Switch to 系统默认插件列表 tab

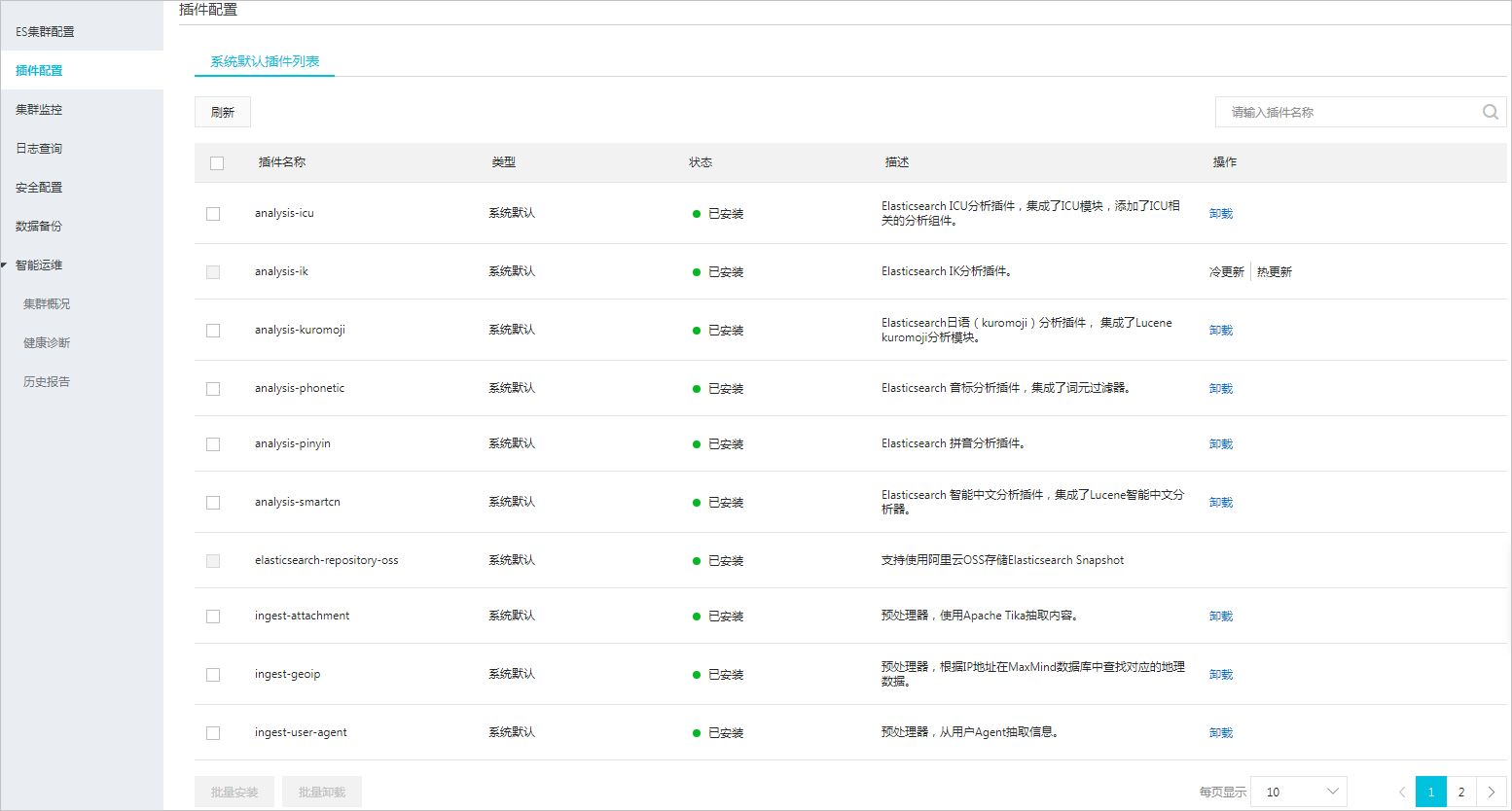(265, 61)
